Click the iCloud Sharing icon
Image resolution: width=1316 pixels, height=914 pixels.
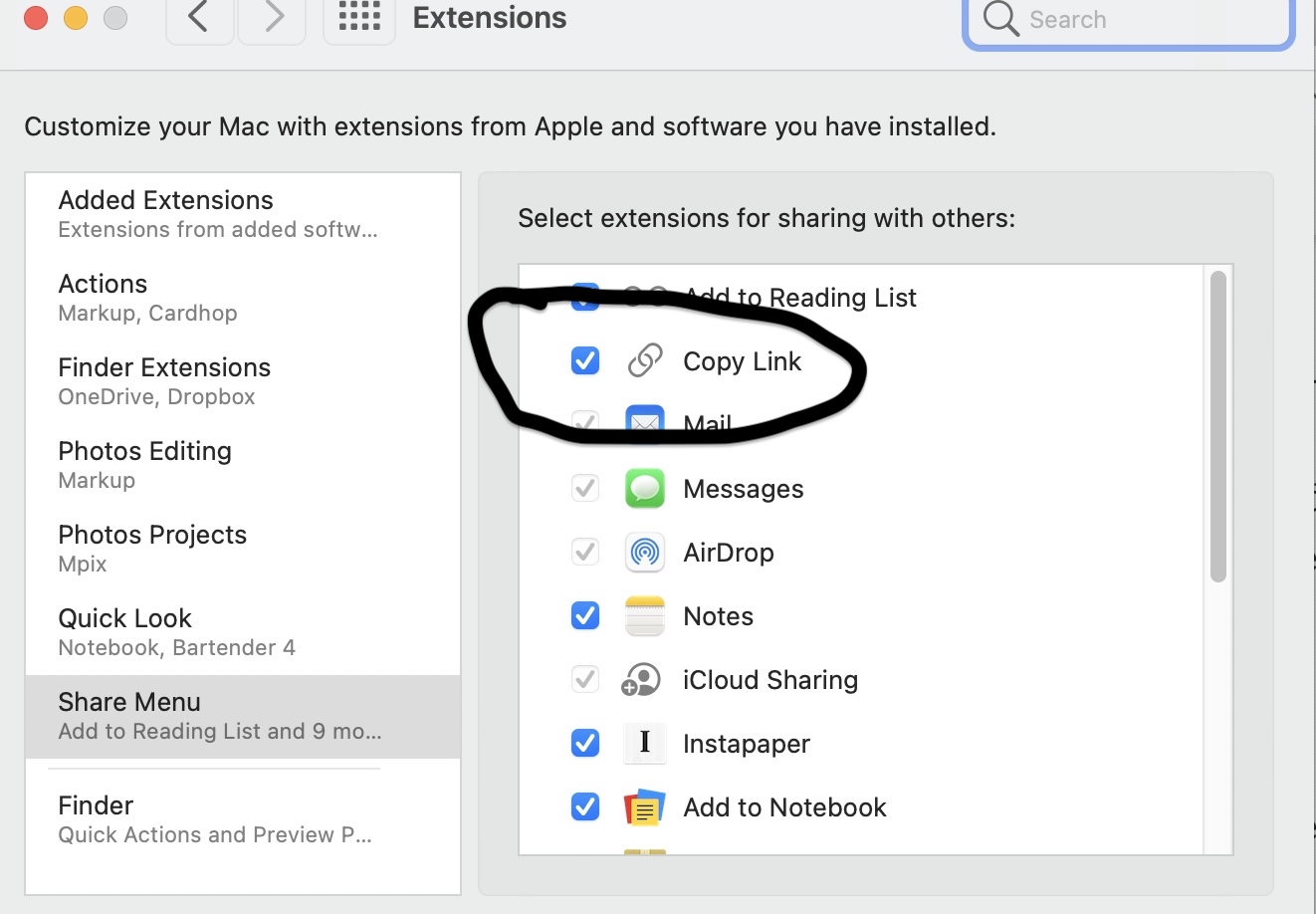click(x=641, y=680)
